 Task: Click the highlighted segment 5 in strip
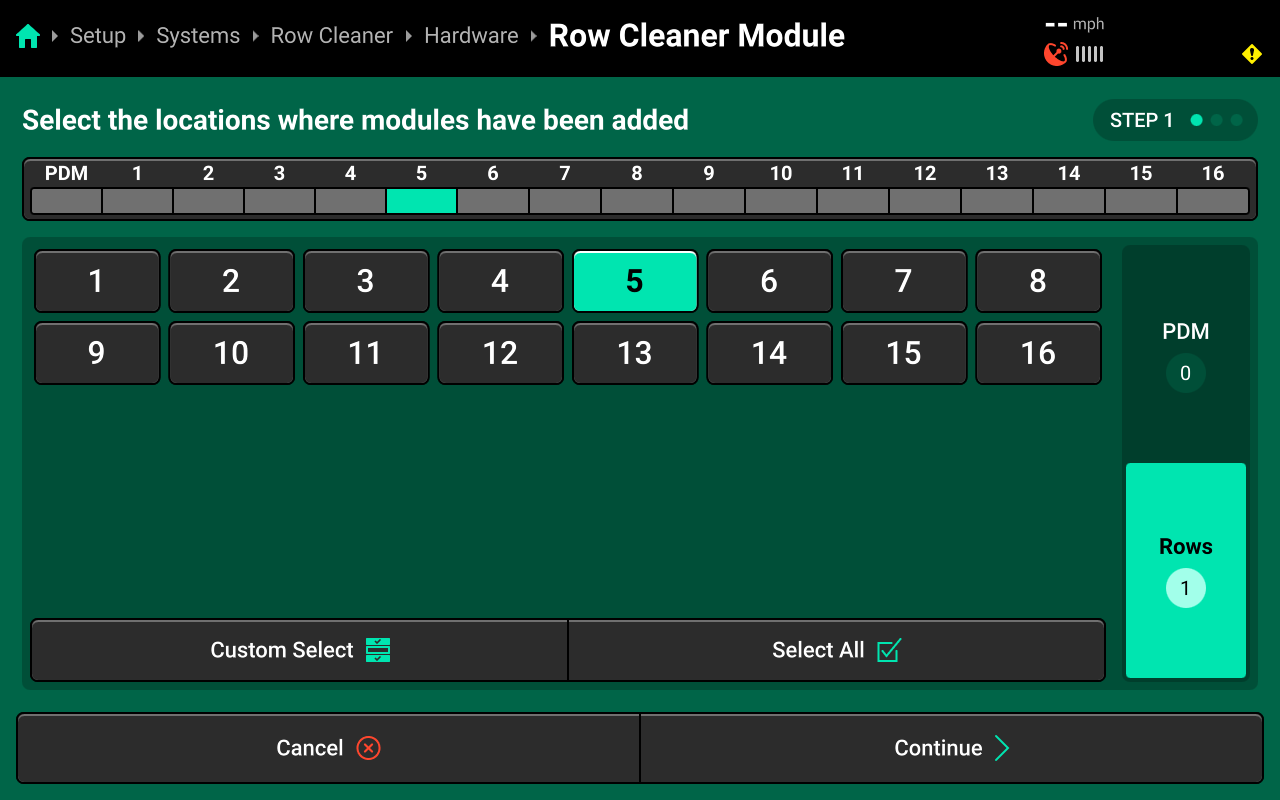421,201
